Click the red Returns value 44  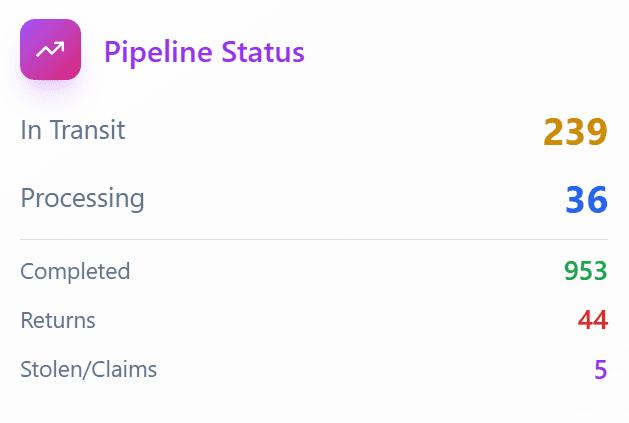[592, 321]
